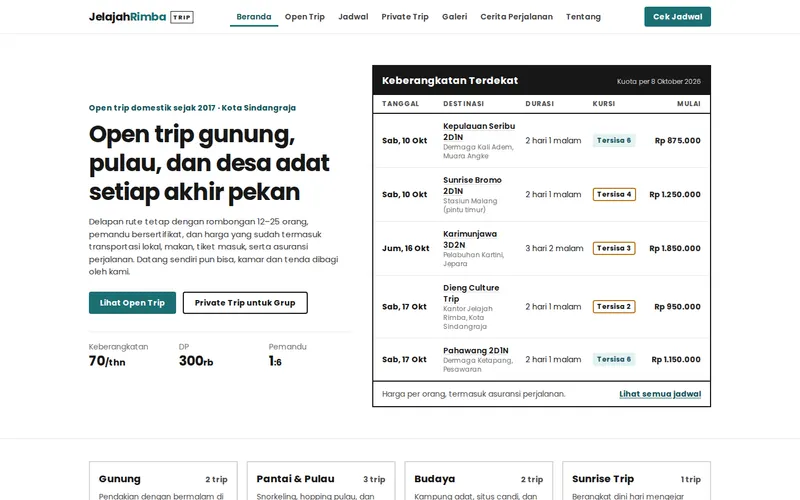
Task: Click the 70/thn Keberangkatan stat
Action: [118, 355]
